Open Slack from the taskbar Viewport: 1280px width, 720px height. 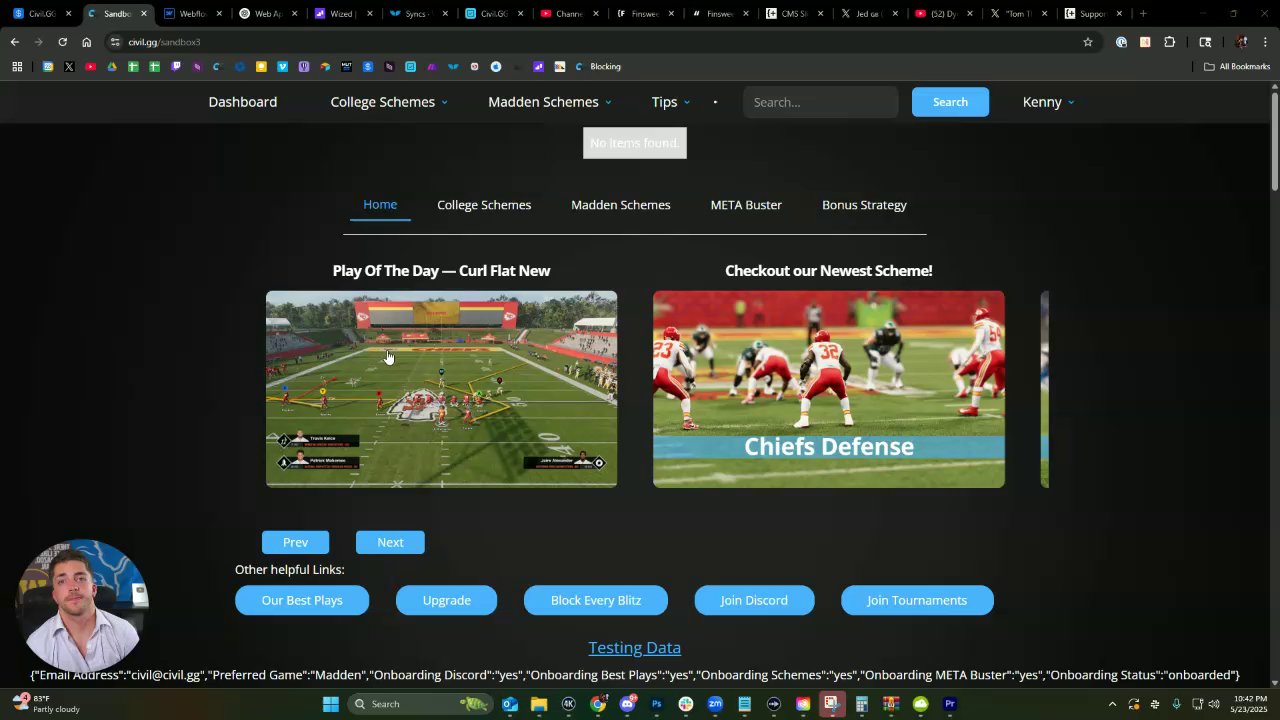point(685,704)
